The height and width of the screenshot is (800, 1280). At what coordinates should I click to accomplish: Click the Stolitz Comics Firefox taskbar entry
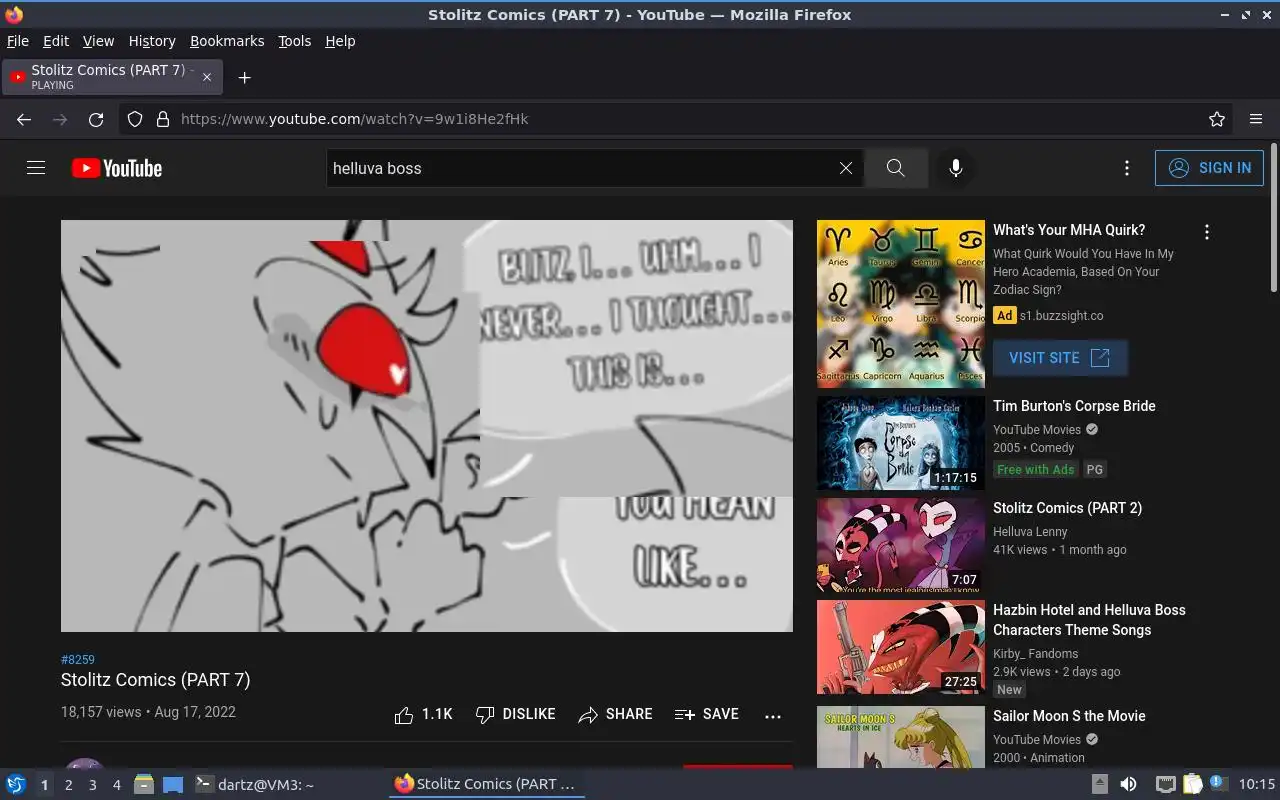point(486,785)
